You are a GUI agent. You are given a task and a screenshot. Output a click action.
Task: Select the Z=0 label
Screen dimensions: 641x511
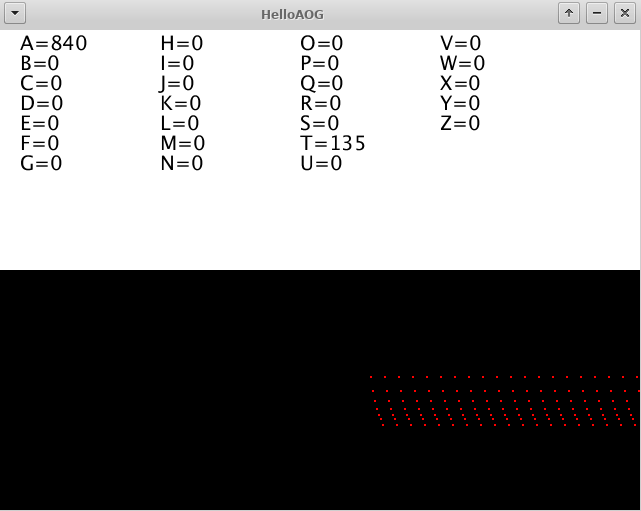click(x=460, y=124)
